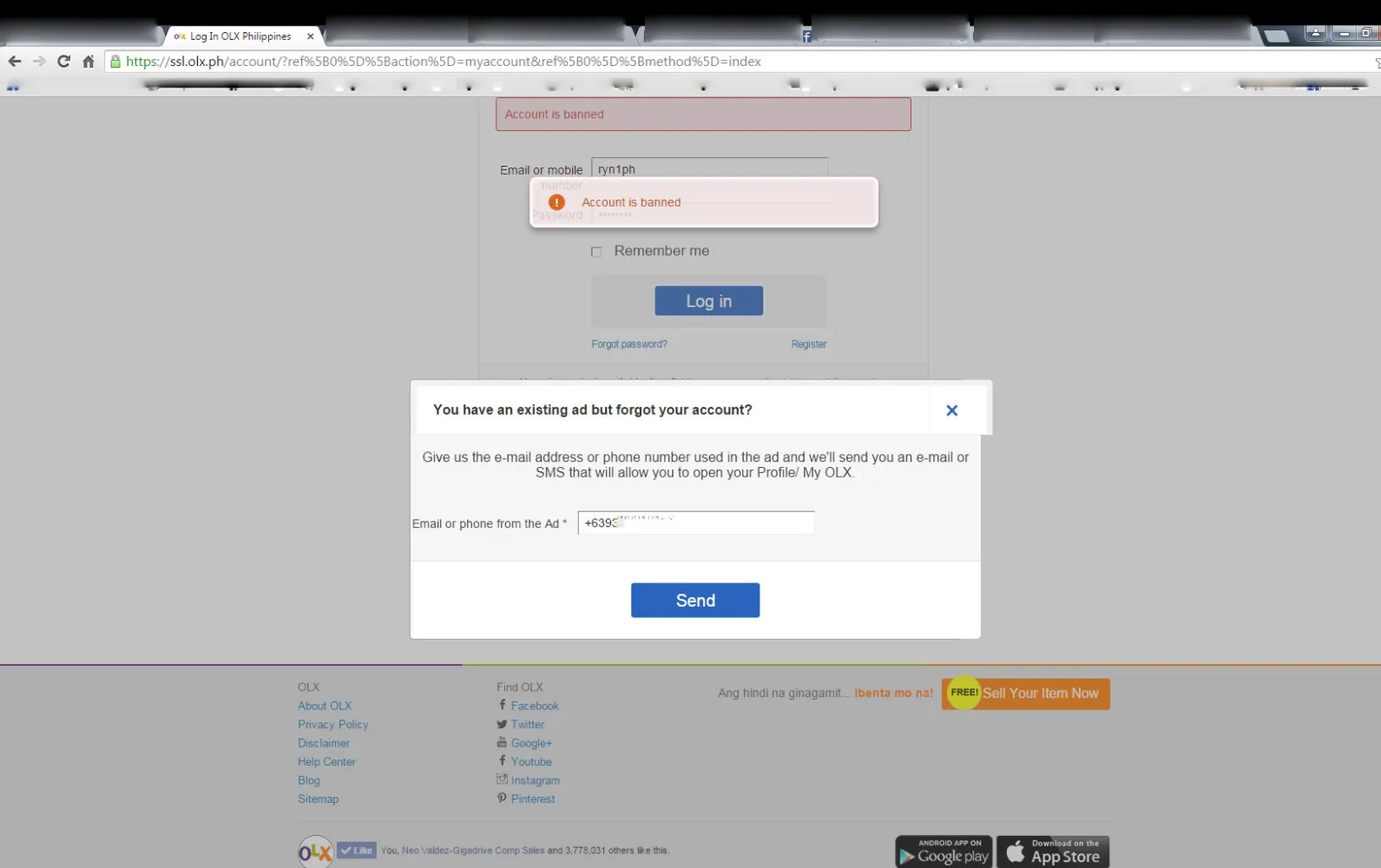Open Help Center footer link
Screen dimensions: 1381x868
coord(327,762)
